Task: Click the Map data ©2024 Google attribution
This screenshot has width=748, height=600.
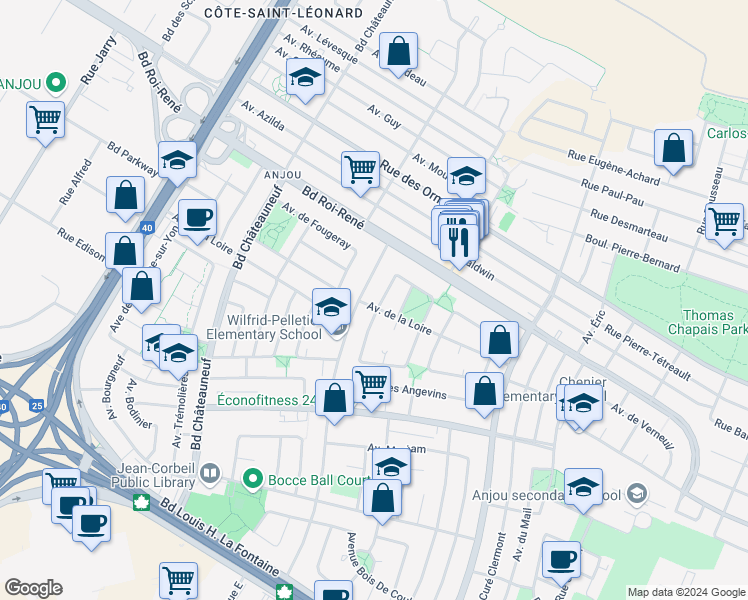Action: (x=686, y=593)
